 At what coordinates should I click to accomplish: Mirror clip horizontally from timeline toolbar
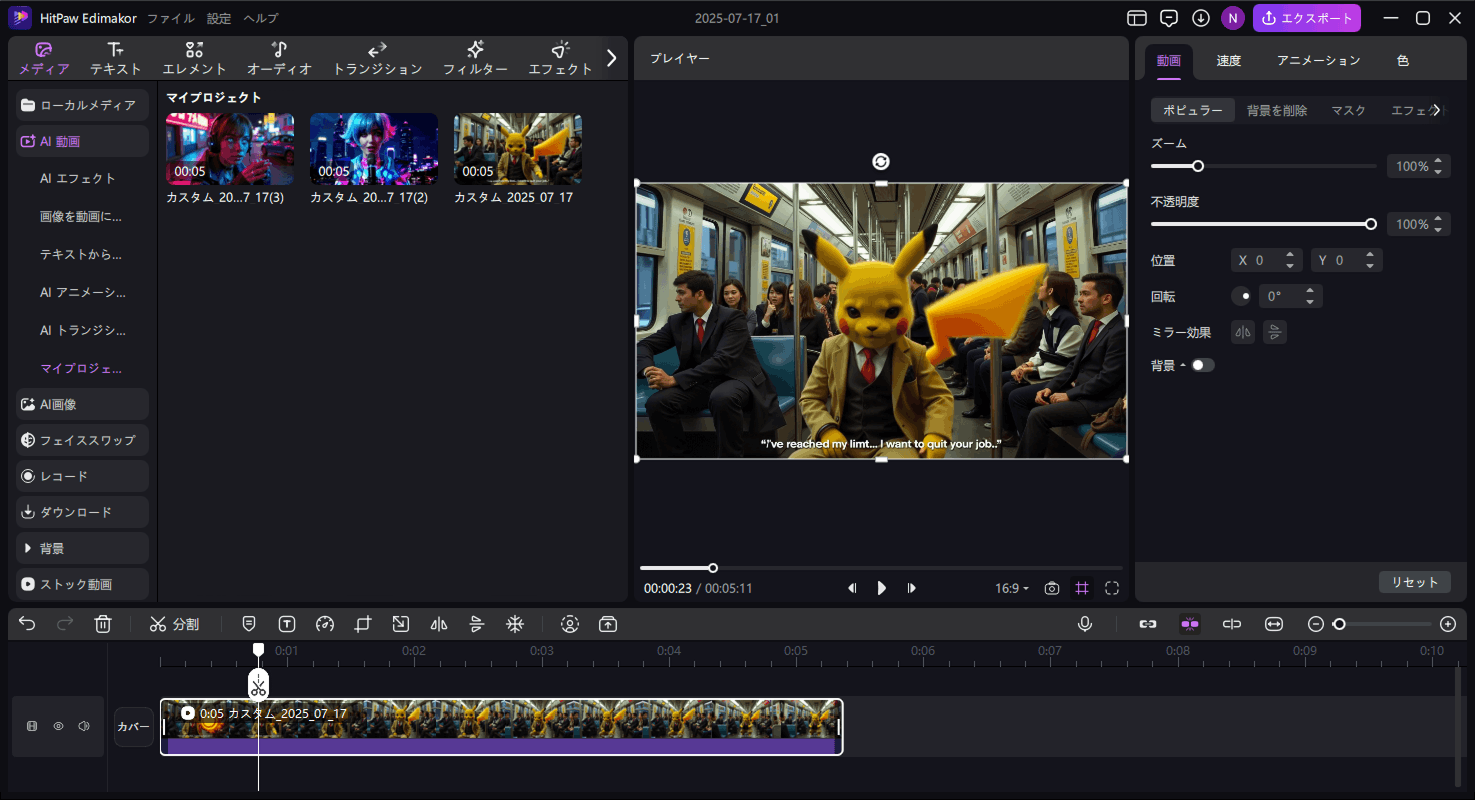click(438, 624)
